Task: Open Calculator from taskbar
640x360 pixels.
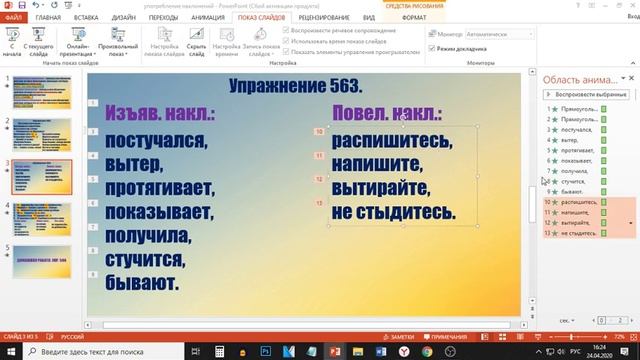Action: [220, 351]
